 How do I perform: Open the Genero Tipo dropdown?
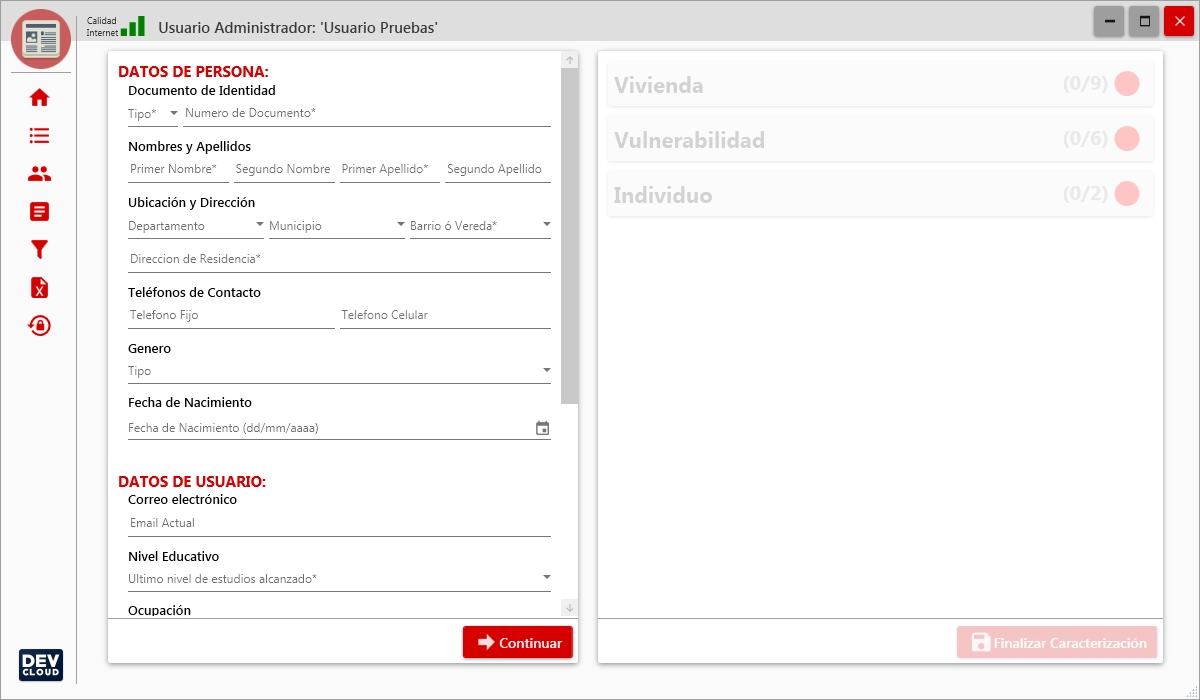(x=339, y=371)
